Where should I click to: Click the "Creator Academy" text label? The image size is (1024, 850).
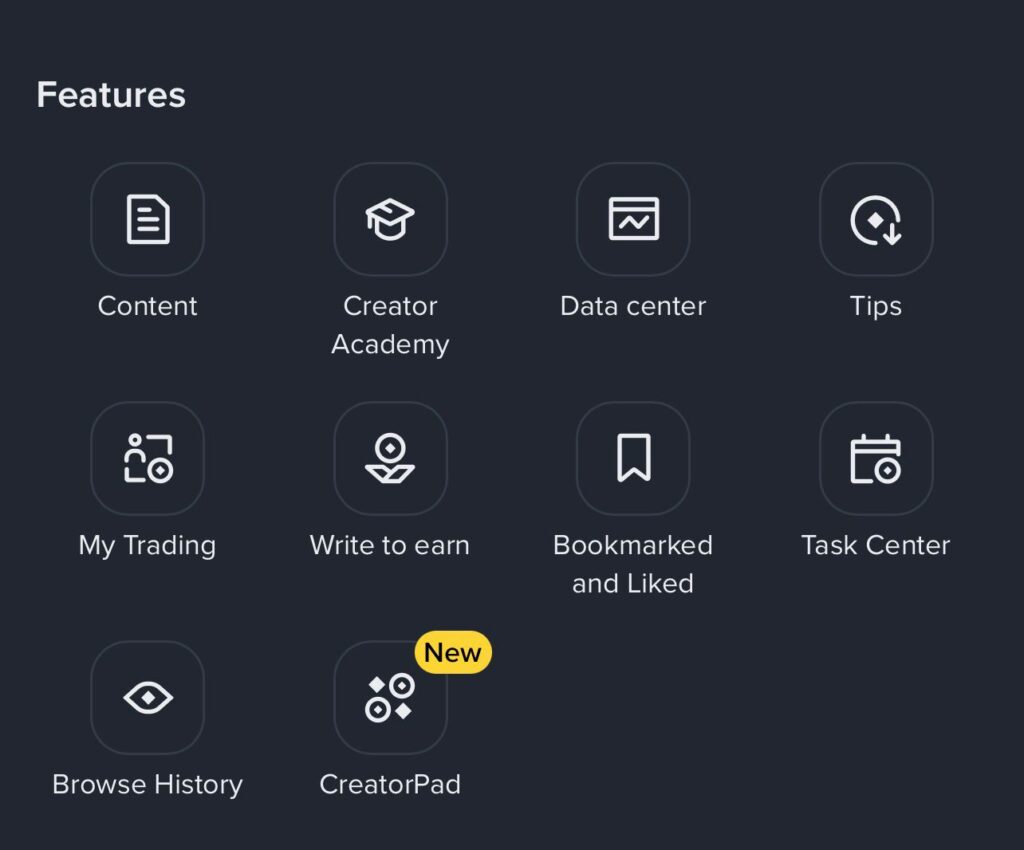tap(390, 325)
